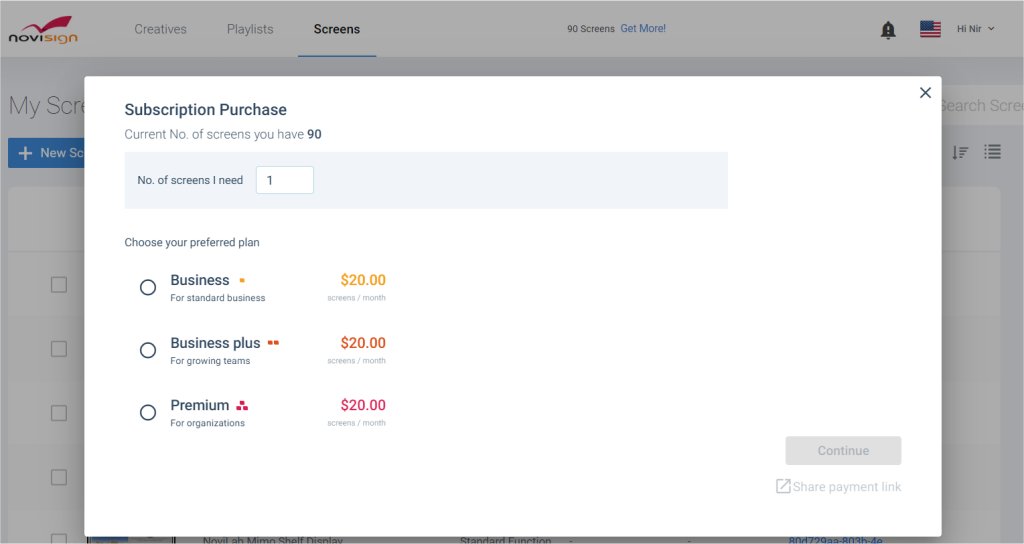The image size is (1024, 544).
Task: Click the share payment link icon
Action: (782, 486)
